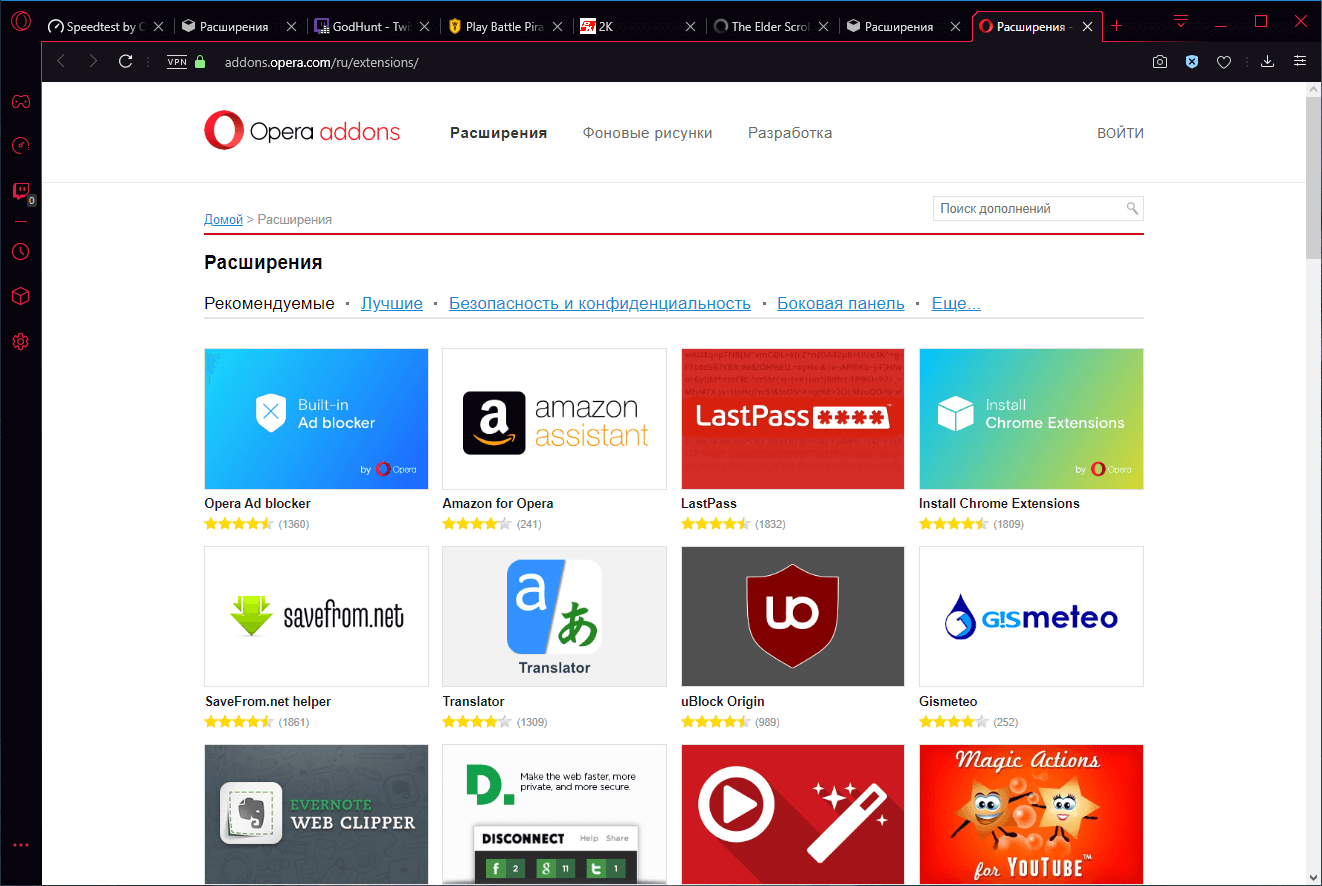This screenshot has width=1322, height=886.
Task: Follow the Домой breadcrumb link
Action: [x=224, y=219]
